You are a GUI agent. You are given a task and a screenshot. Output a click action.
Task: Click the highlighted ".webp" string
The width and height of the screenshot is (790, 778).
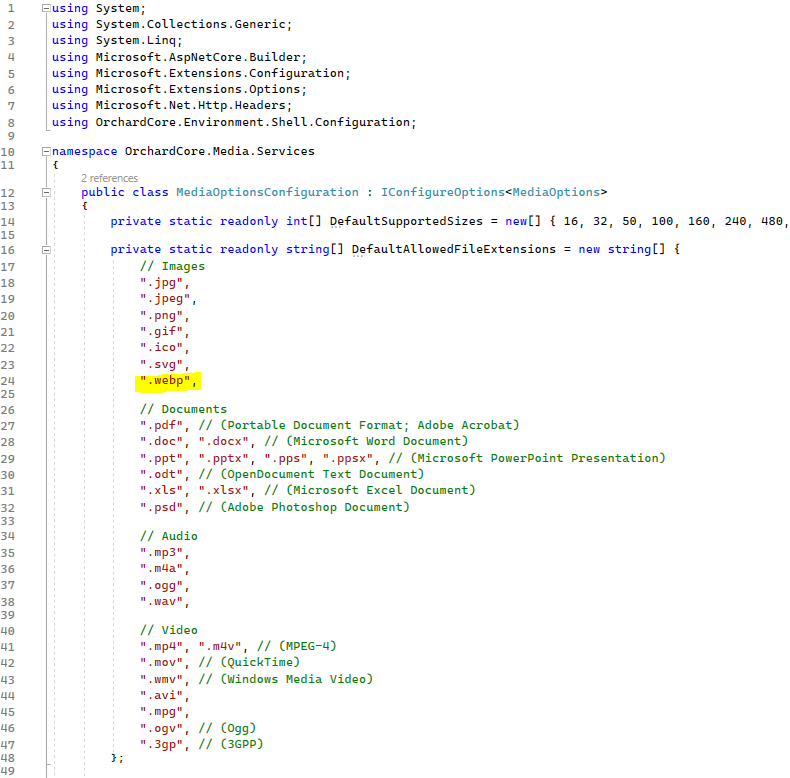[165, 380]
